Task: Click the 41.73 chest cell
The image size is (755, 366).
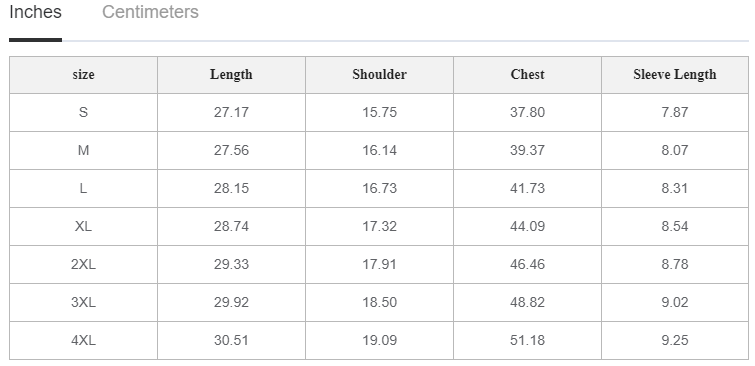Action: click(x=527, y=188)
